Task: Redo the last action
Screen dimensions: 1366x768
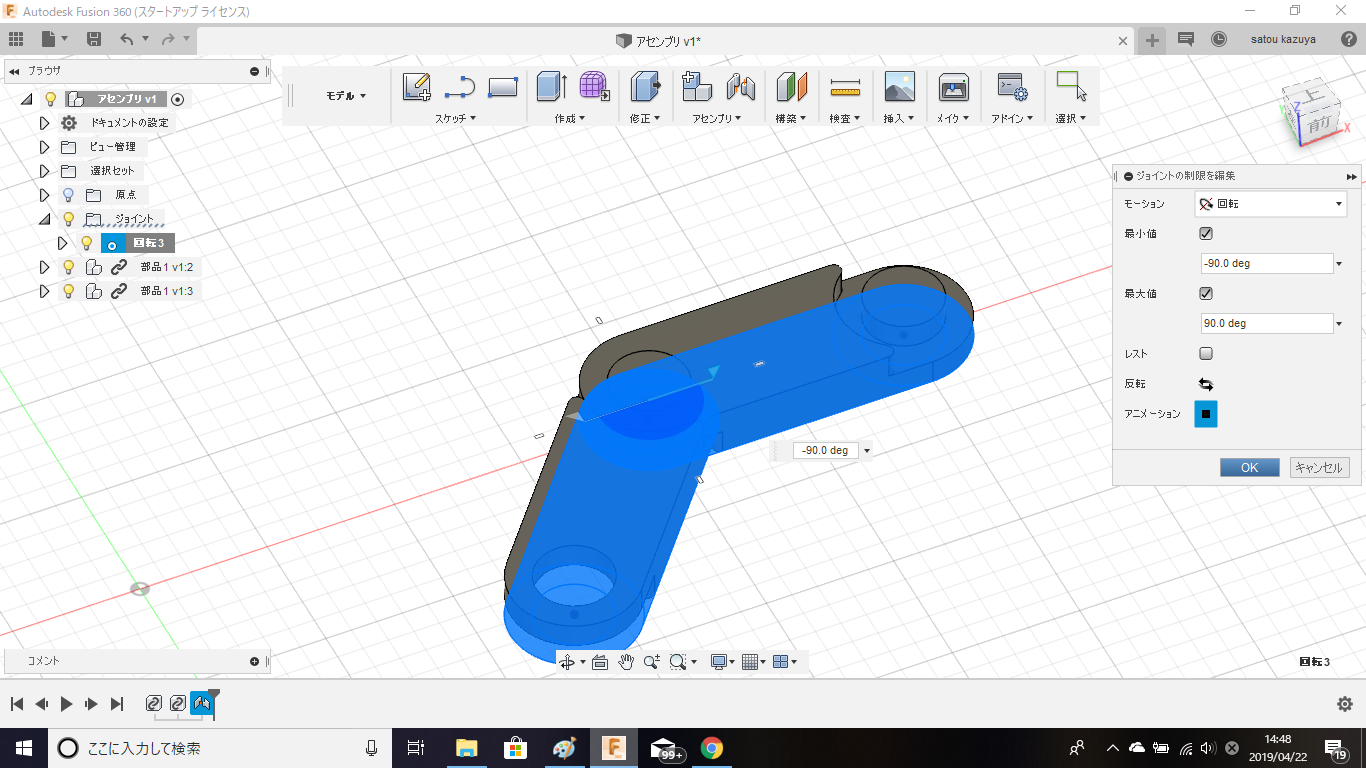Action: 168,39
